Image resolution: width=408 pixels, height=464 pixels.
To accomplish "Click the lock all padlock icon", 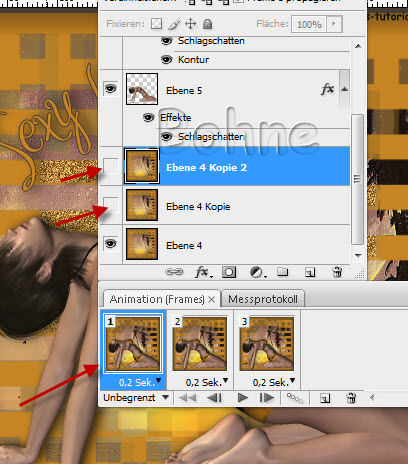I will [207, 24].
